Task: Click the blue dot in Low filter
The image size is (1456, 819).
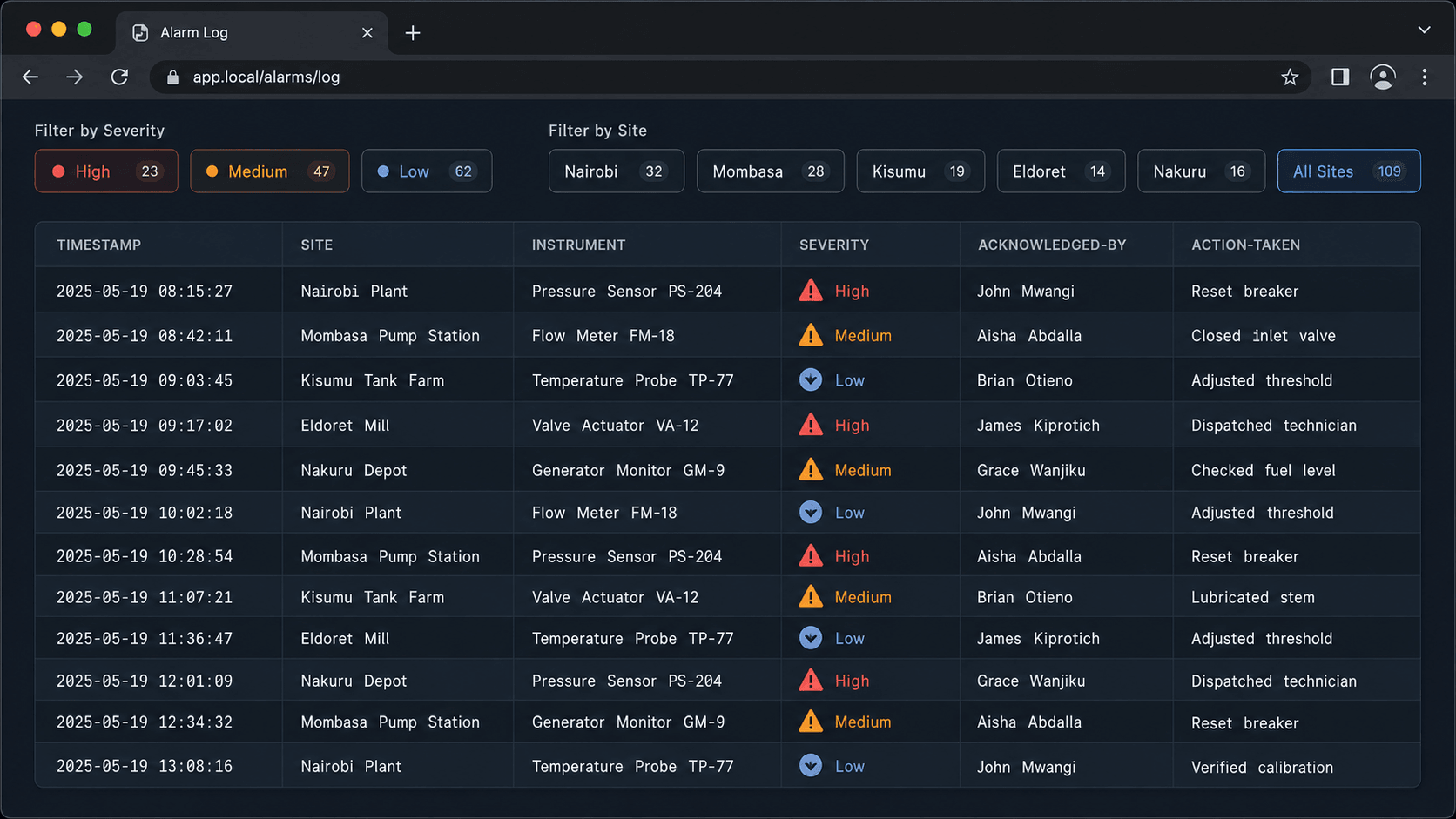Action: 383,171
